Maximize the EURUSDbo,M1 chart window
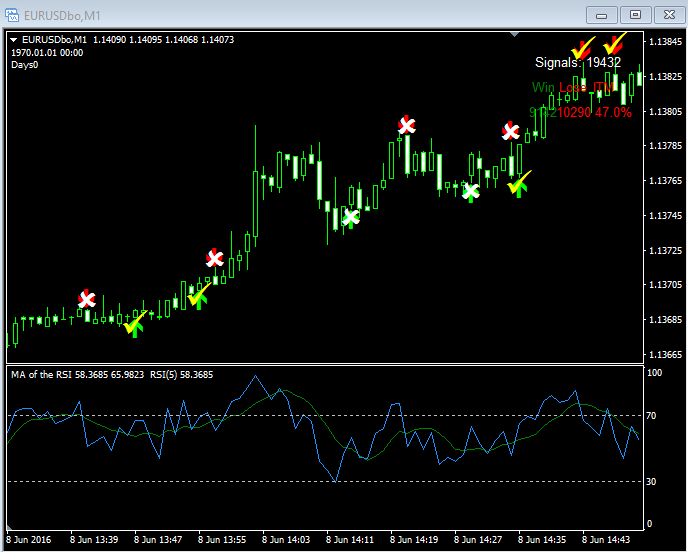 click(x=635, y=15)
